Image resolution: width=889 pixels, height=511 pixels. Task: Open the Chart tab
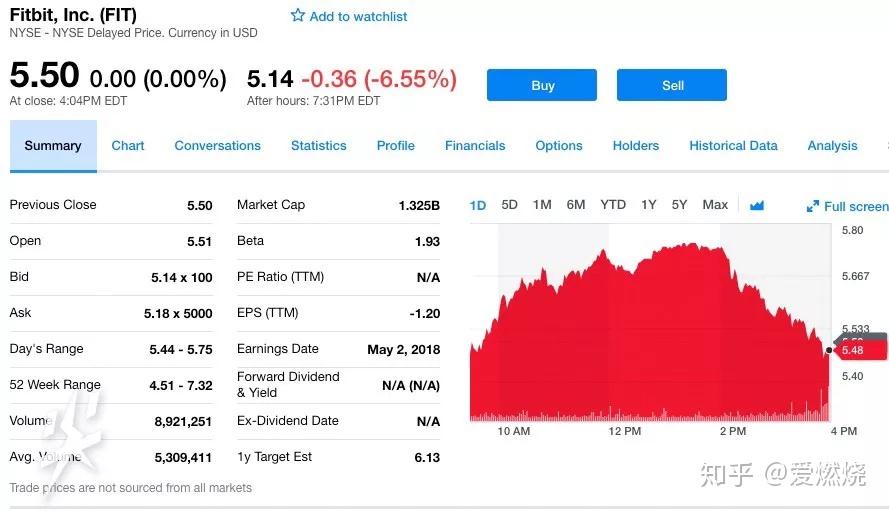tap(128, 146)
